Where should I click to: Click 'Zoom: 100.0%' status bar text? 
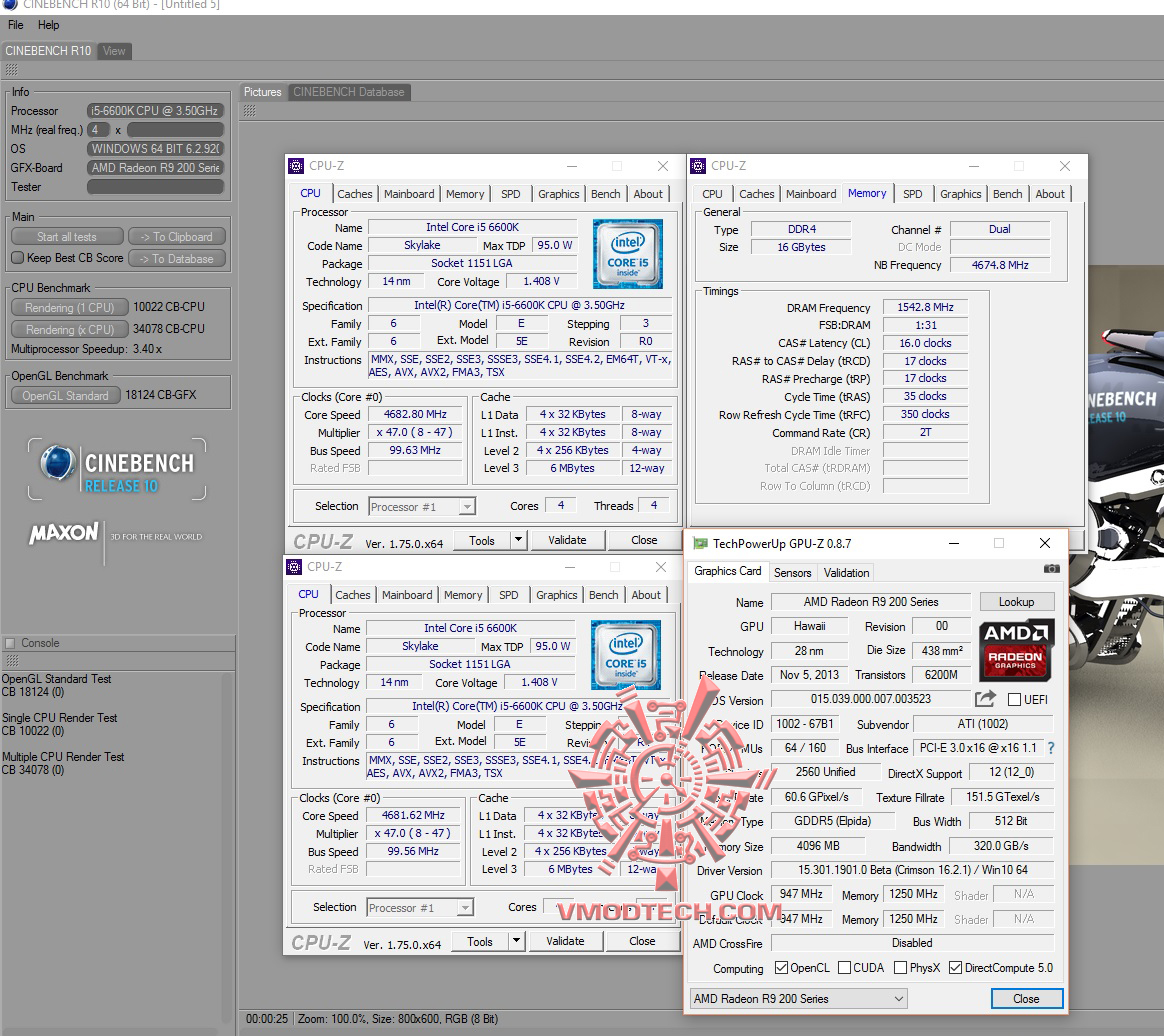click(x=332, y=1018)
